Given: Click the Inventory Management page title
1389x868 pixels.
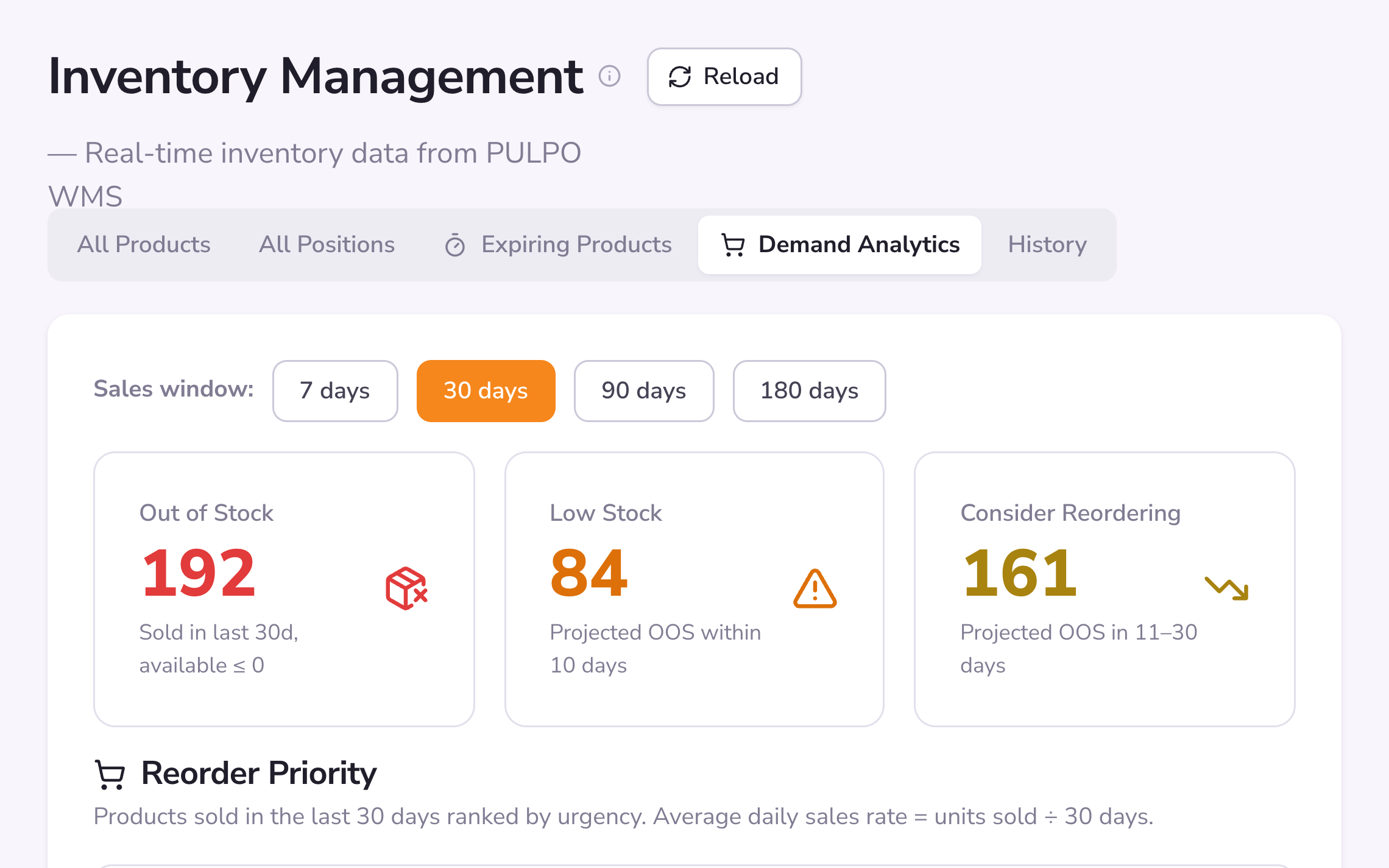Looking at the screenshot, I should [316, 77].
